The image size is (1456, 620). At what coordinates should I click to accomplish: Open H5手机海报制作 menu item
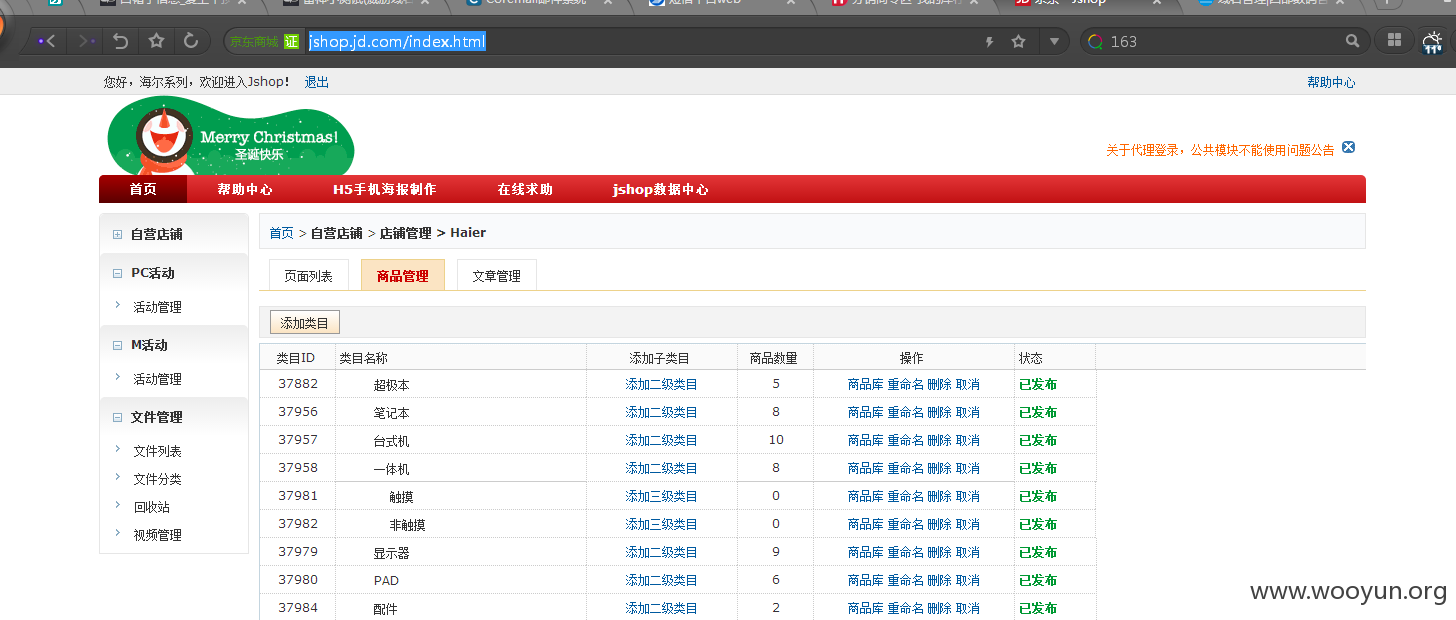click(384, 189)
